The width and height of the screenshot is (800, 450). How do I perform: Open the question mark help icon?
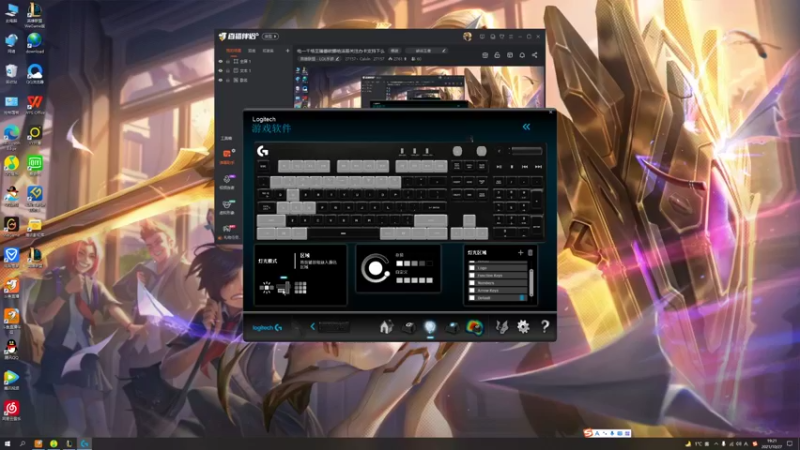[545, 327]
